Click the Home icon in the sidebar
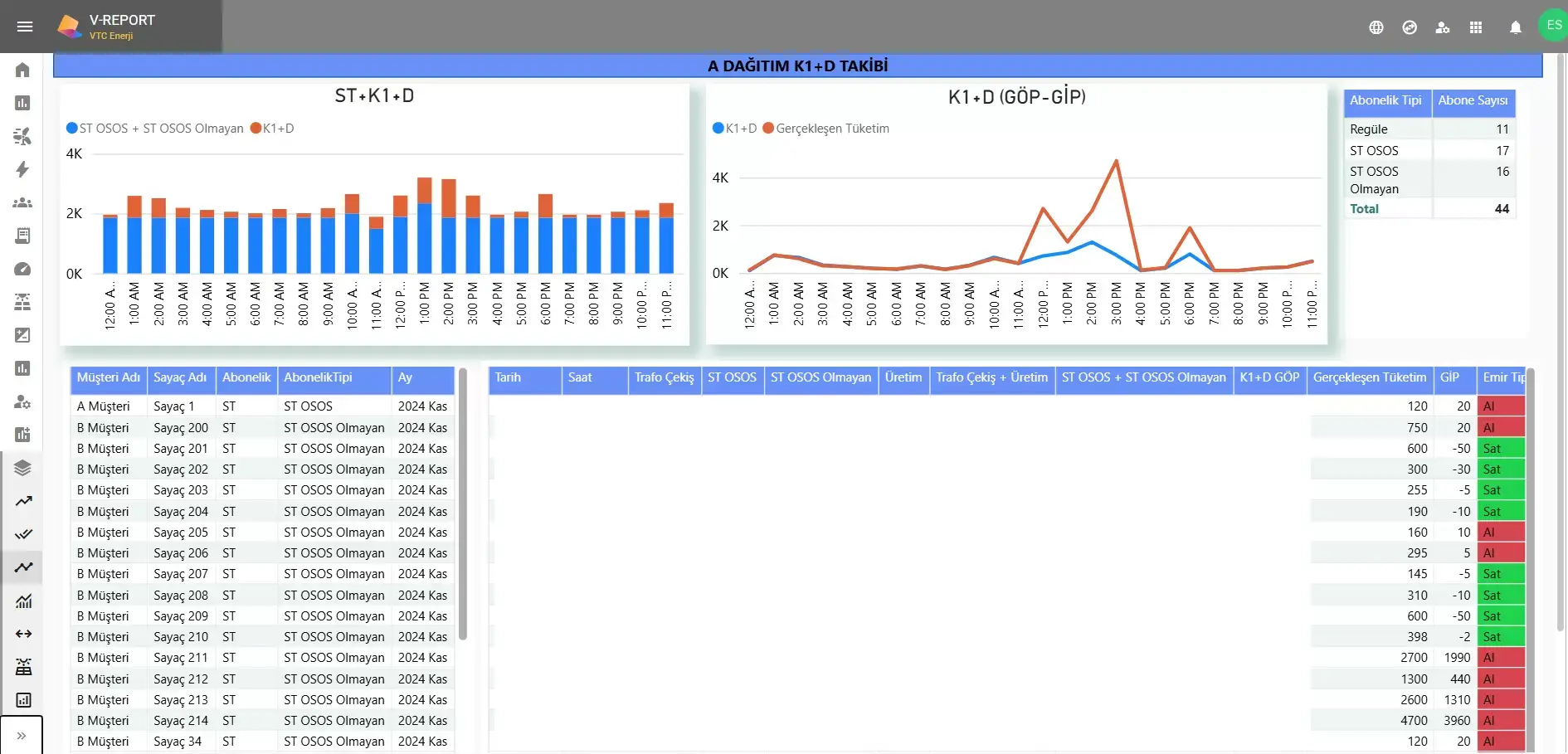1568x754 pixels. click(22, 70)
